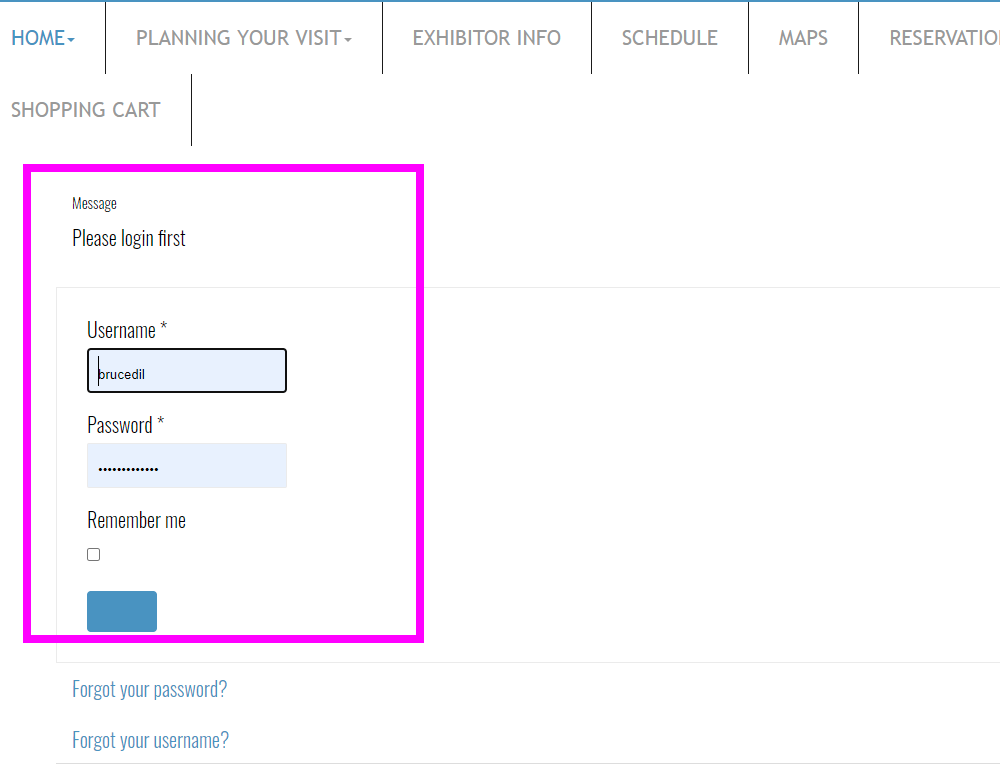Click the Password field label
Image resolution: width=1000 pixels, height=773 pixels.
(x=119, y=425)
